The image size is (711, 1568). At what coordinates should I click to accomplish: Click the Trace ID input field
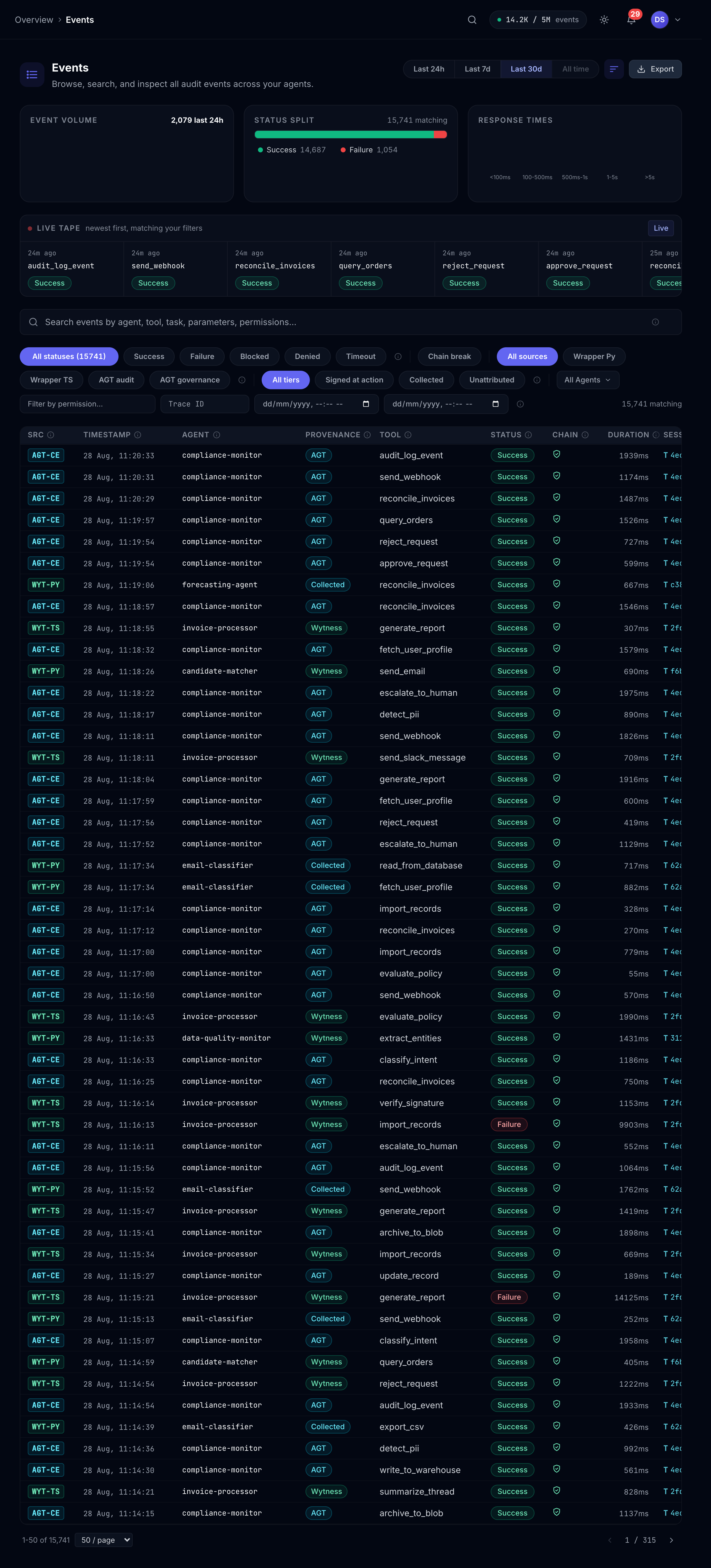(x=205, y=404)
